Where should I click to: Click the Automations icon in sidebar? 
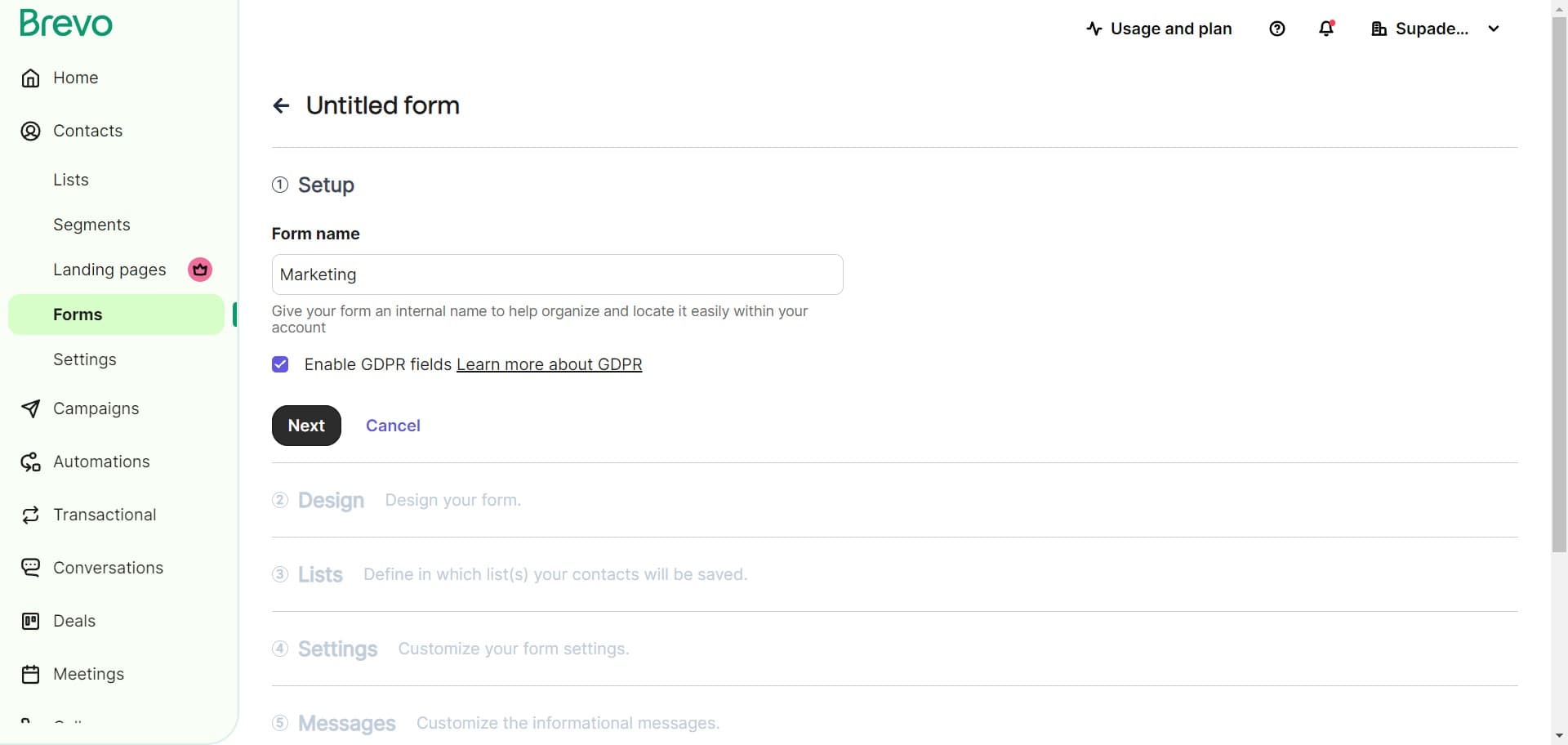(30, 462)
